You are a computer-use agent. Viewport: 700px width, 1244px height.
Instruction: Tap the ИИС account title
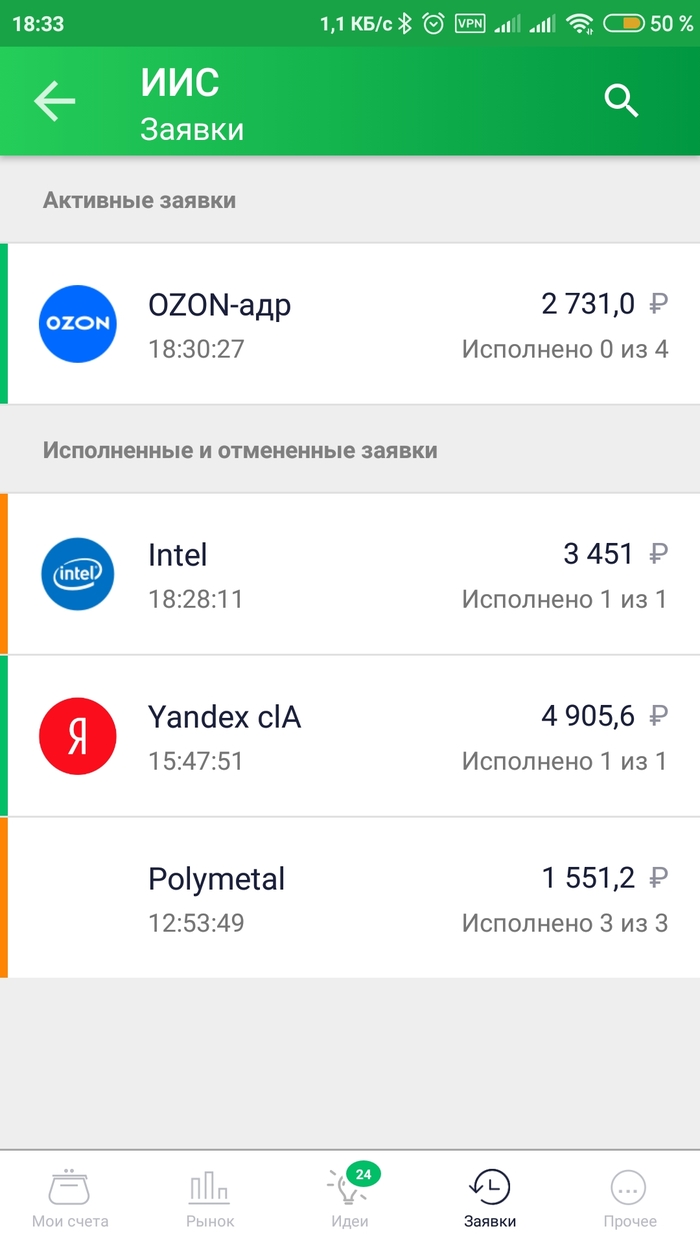(x=180, y=83)
